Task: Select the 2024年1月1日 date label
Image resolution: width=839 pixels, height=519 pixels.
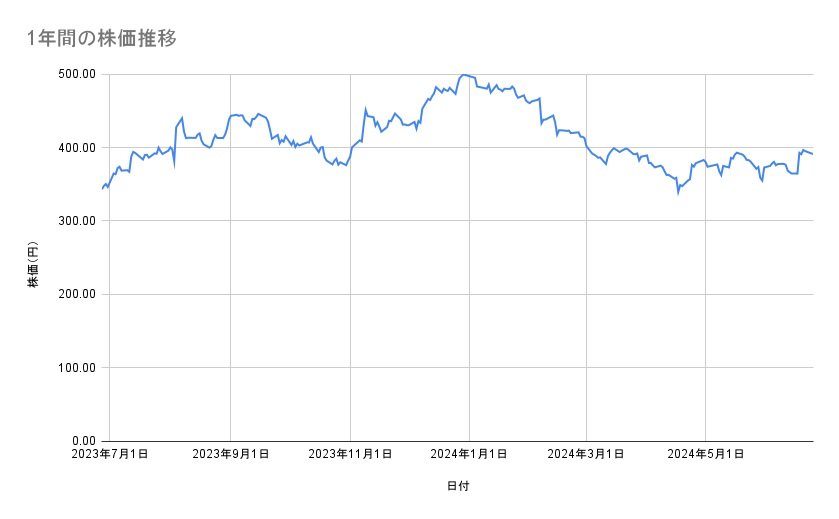Action: [x=469, y=455]
